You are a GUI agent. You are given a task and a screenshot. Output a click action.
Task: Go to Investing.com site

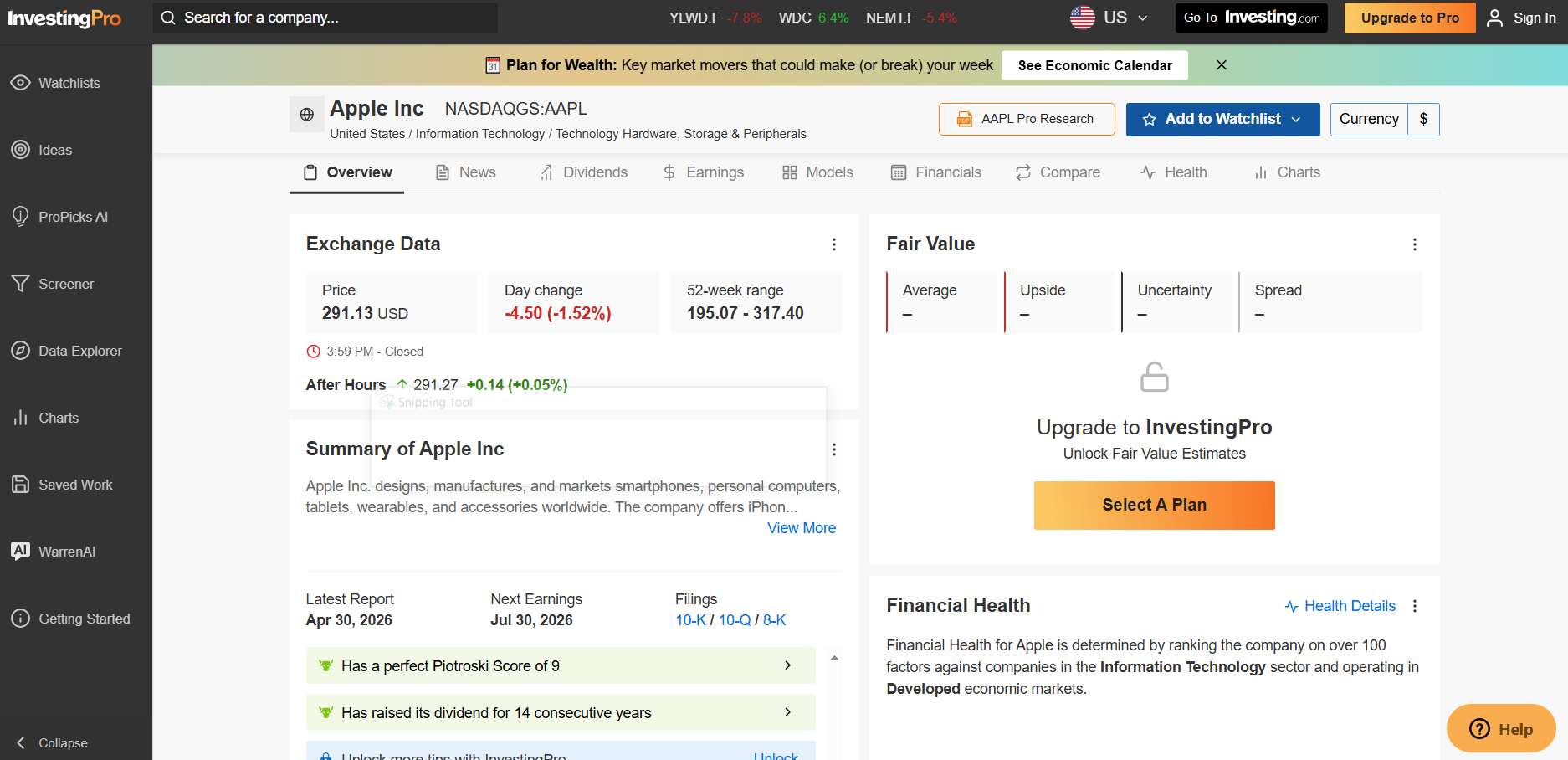click(1252, 18)
